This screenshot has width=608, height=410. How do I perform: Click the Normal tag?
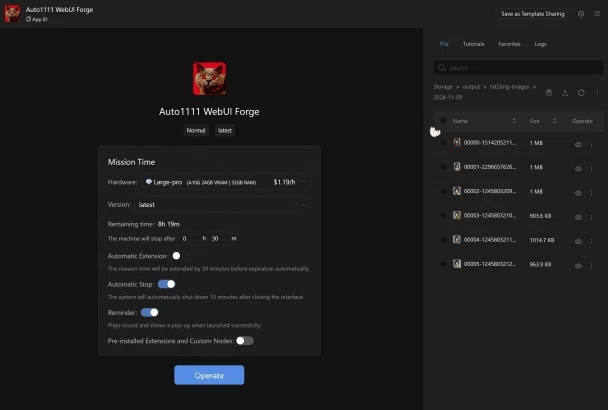point(196,130)
